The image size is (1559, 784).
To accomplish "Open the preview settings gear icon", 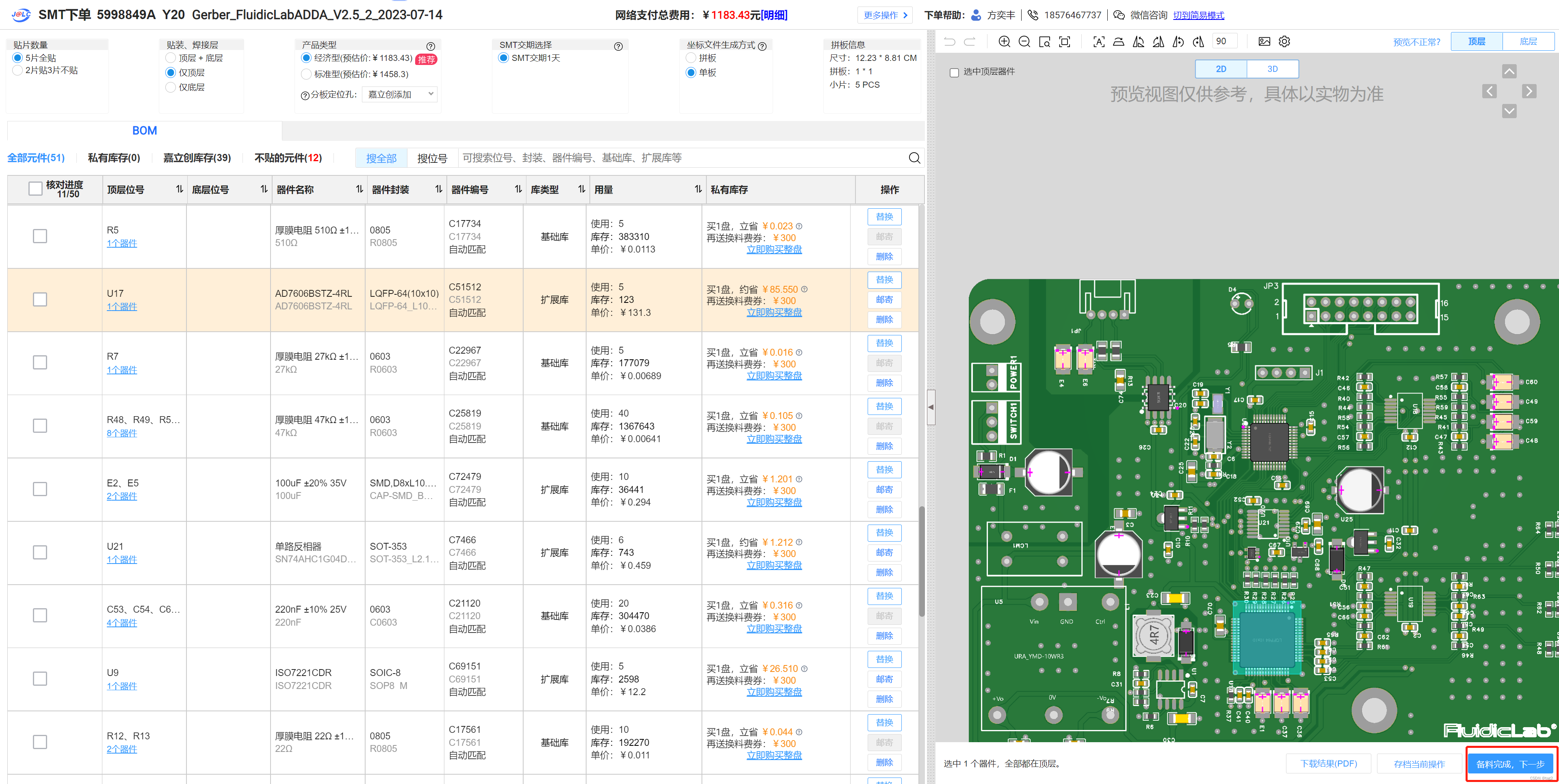I will 1284,42.
